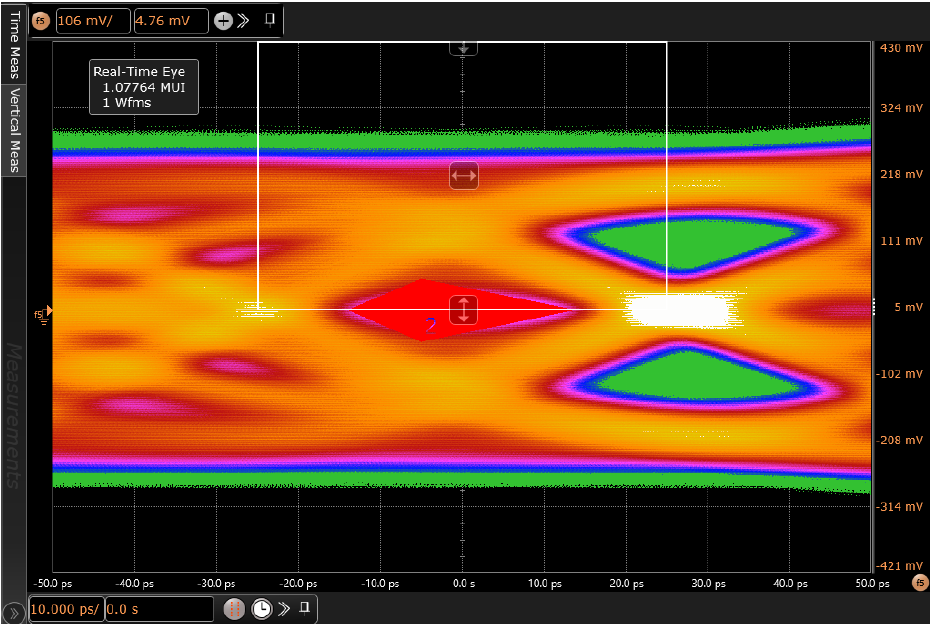Select the clock icon on the bottom toolbar
This screenshot has height=624, width=930.
pos(261,608)
